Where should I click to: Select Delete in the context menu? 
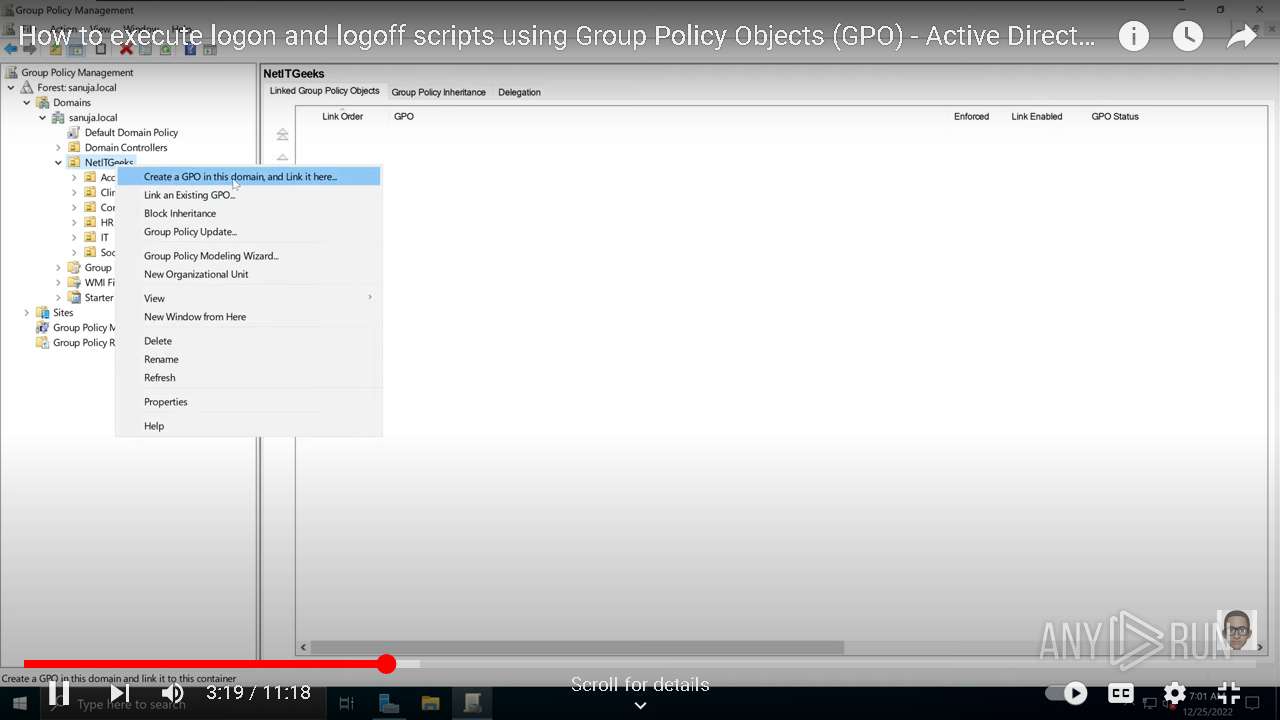(x=249, y=341)
